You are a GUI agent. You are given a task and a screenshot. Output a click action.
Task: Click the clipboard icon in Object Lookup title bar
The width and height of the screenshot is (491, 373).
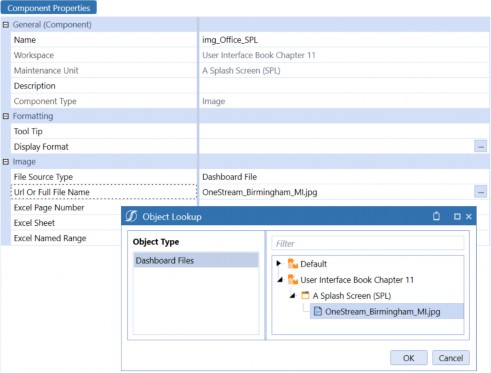coord(436,216)
